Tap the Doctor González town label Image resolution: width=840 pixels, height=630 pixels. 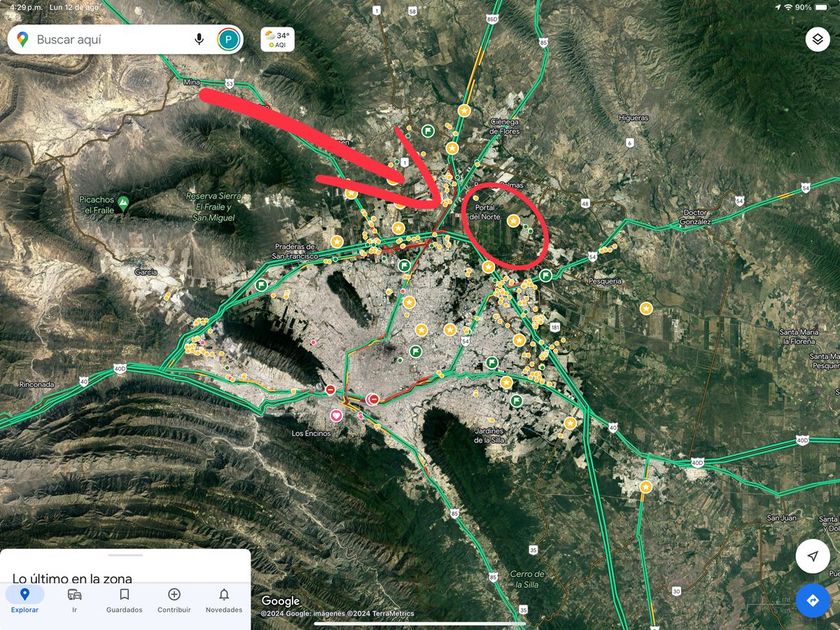pyautogui.click(x=695, y=217)
